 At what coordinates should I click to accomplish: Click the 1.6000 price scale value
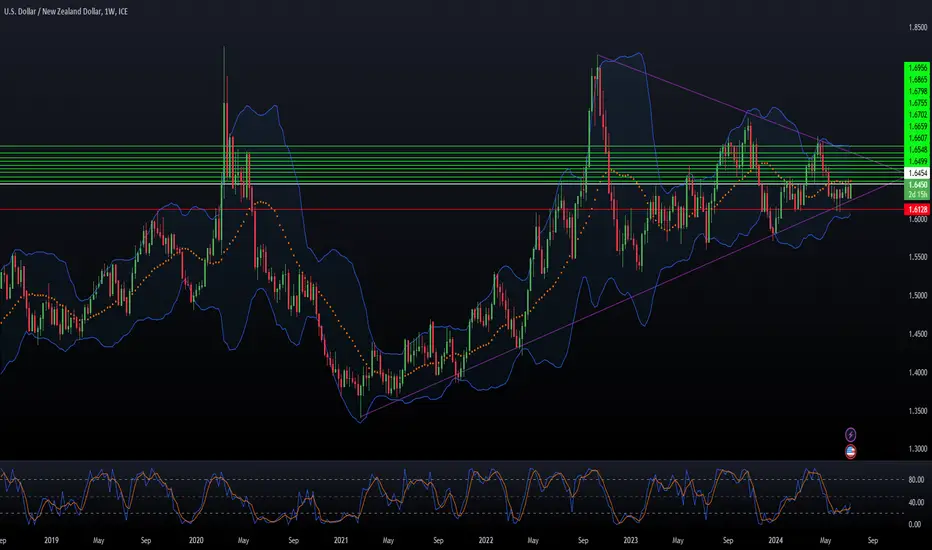click(918, 219)
